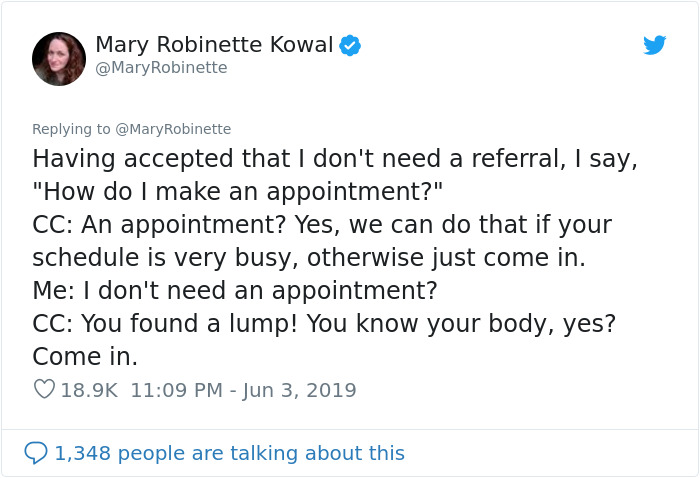Click the blue verified badge
Screen dimensions: 700x478
[349, 45]
